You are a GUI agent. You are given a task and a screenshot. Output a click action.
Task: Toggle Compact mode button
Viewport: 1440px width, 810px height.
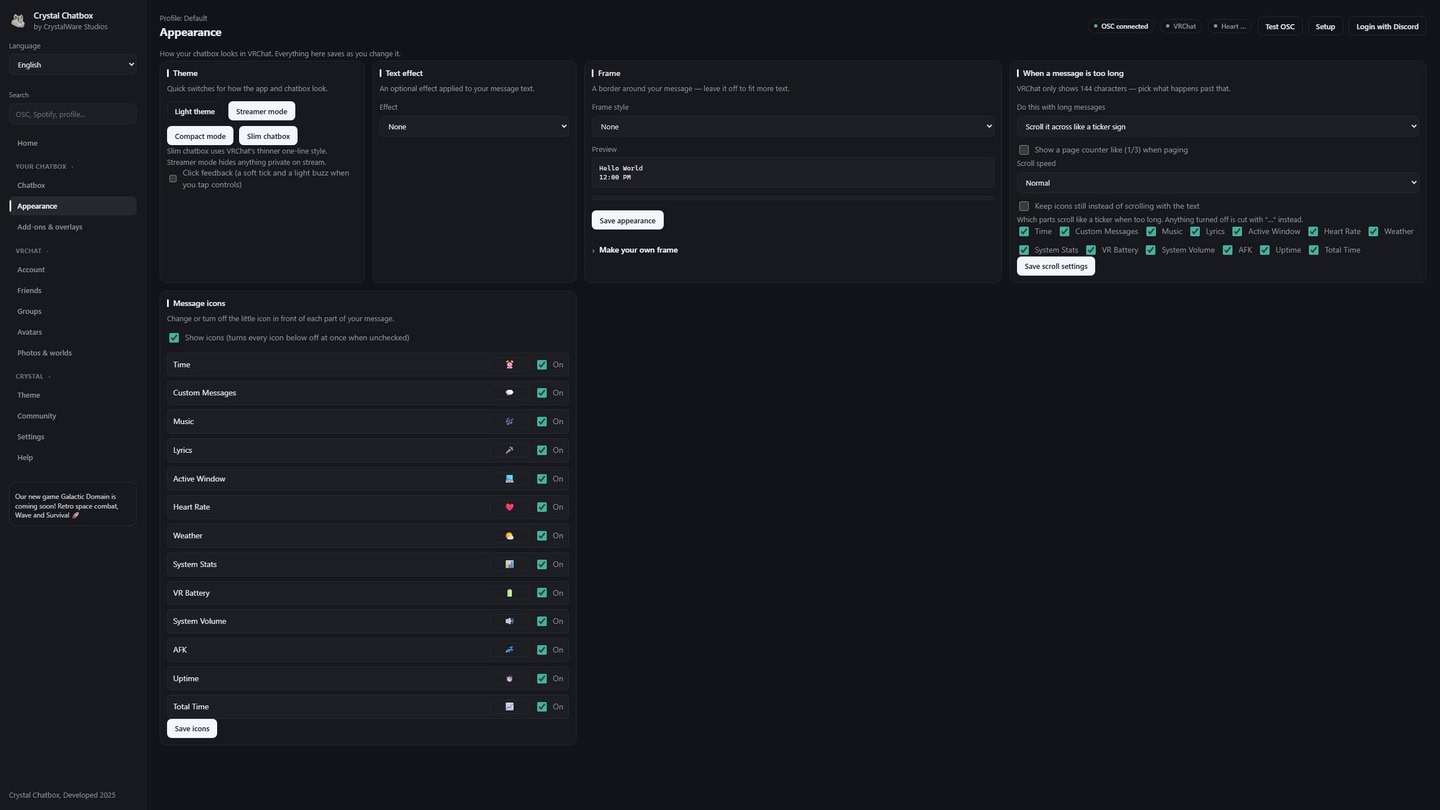point(200,136)
